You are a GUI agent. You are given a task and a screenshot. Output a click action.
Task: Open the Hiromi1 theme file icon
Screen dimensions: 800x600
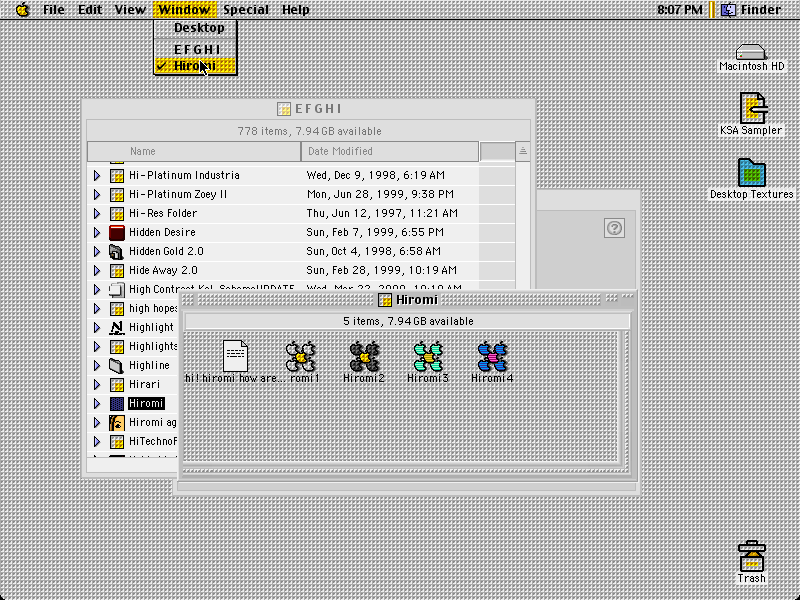[x=301, y=356]
